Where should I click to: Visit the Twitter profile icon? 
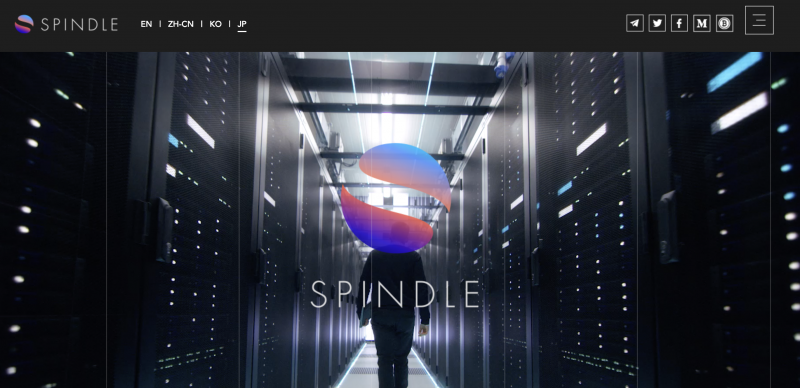657,23
